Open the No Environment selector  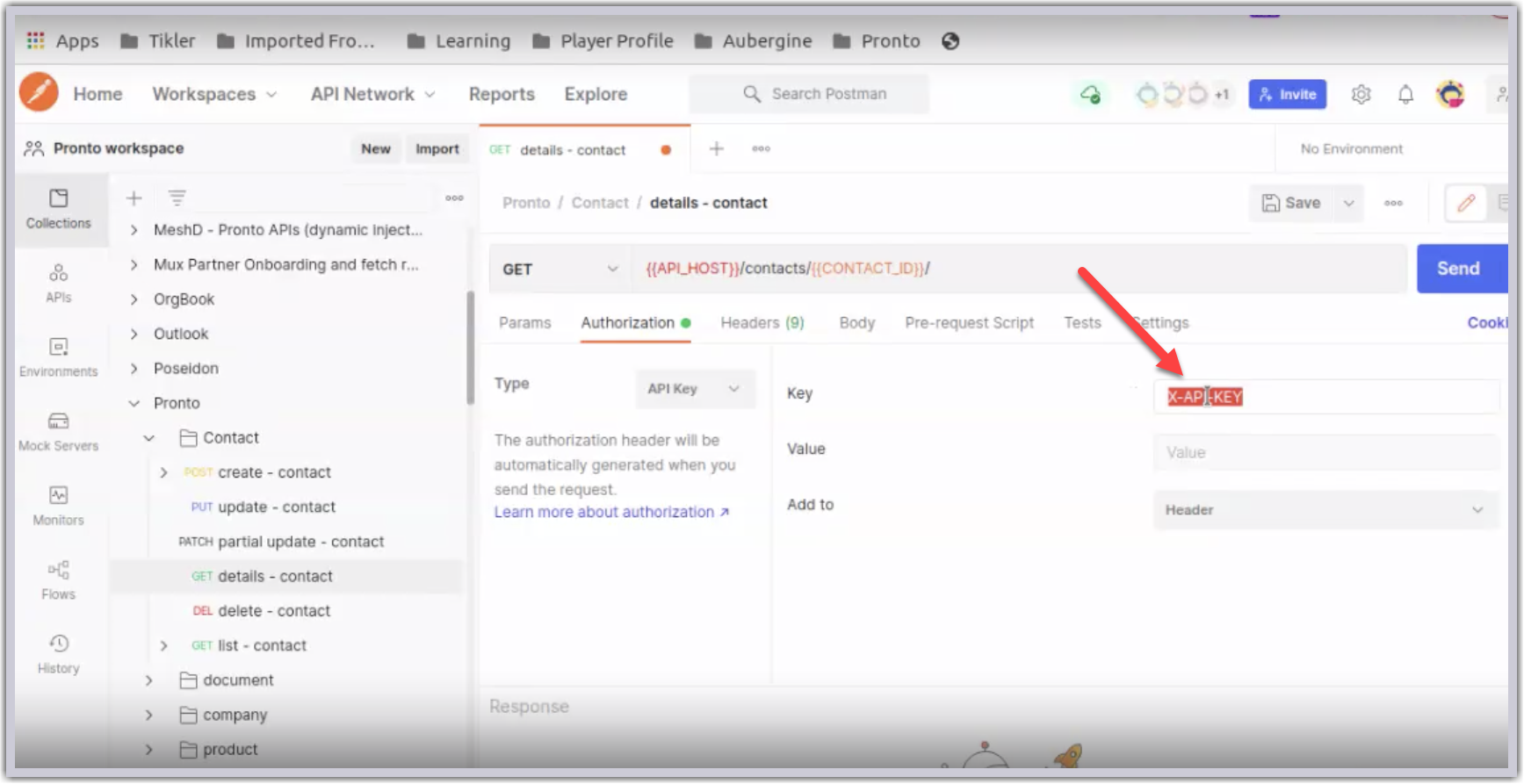pos(1351,149)
